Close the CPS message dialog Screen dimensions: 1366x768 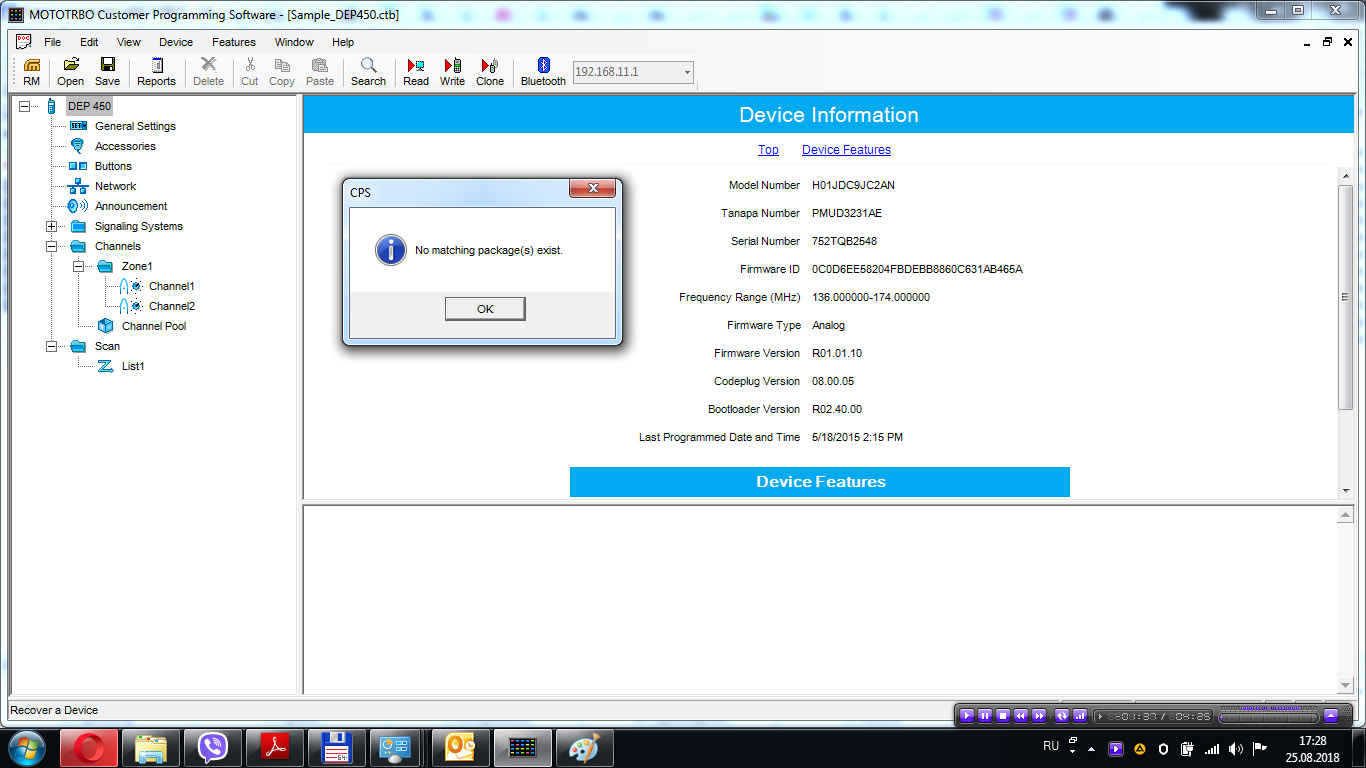(592, 188)
